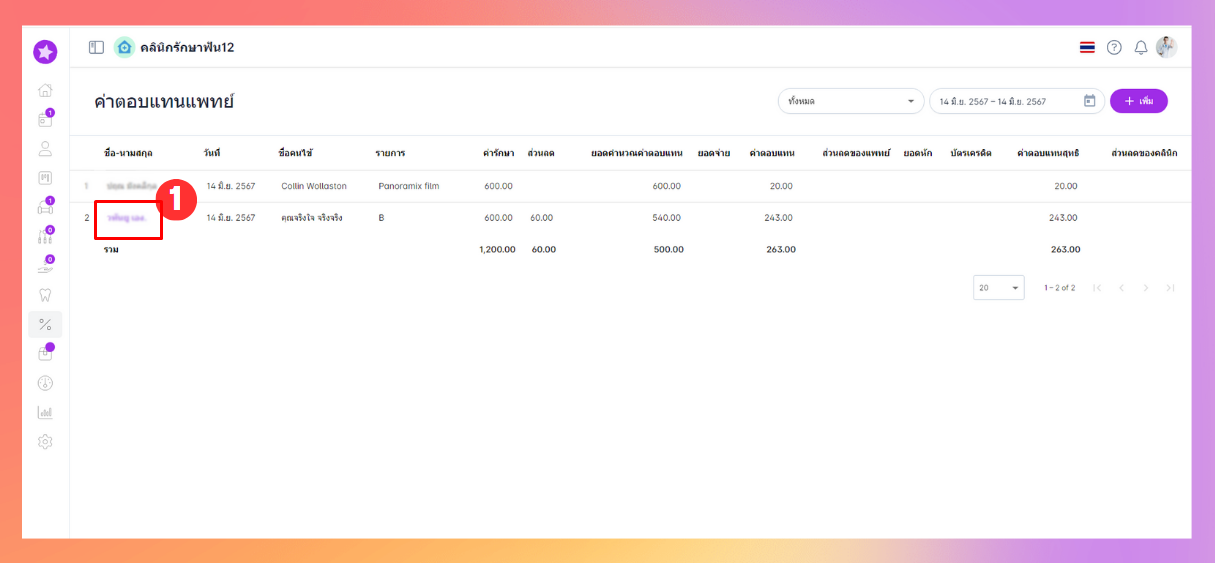This screenshot has height=563, width=1215.
Task: Open the tooth icon in sidebar
Action: 45,295
